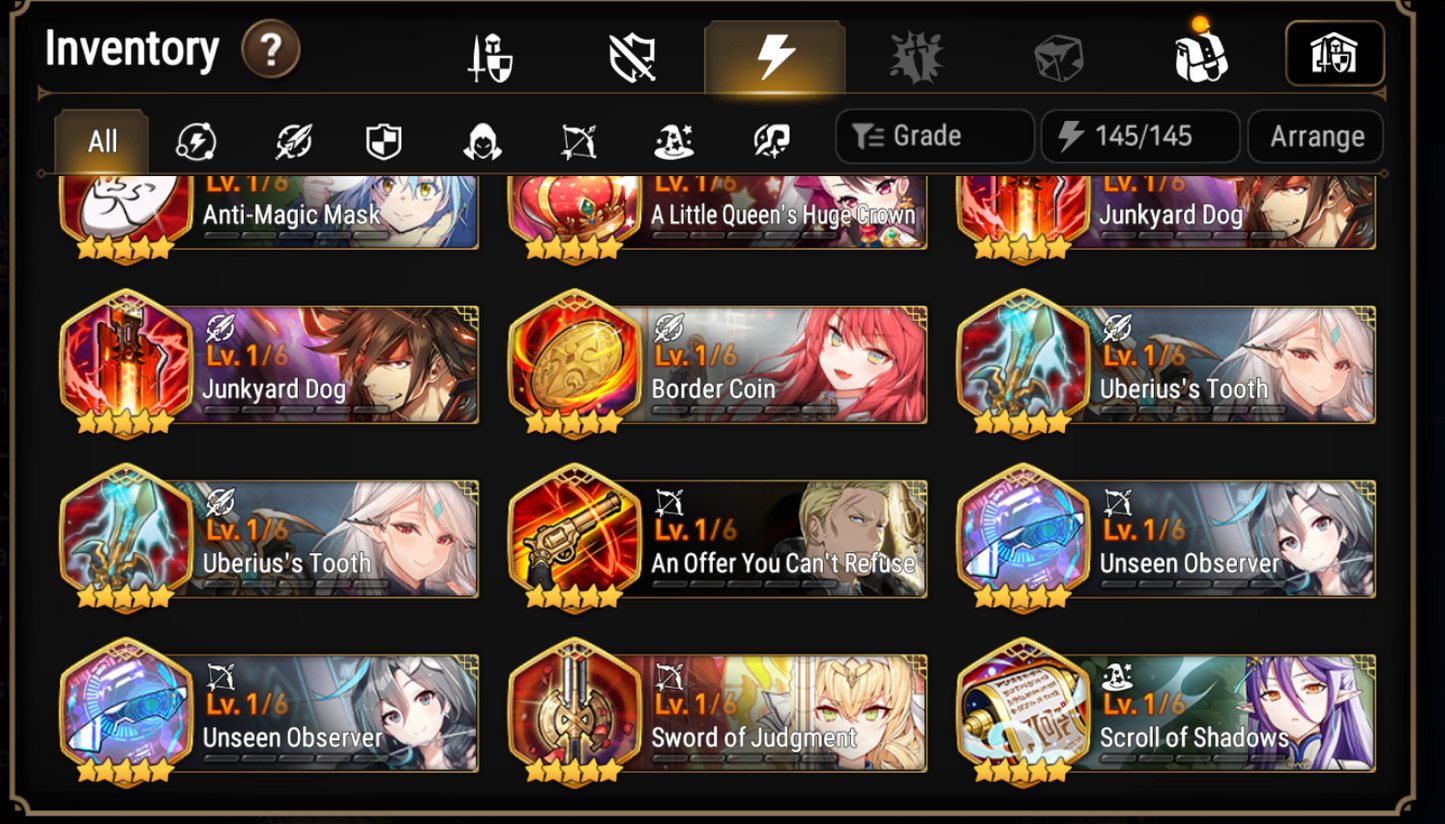Select the Sword of Judgment artifact
This screenshot has height=824, width=1445.
click(x=719, y=714)
